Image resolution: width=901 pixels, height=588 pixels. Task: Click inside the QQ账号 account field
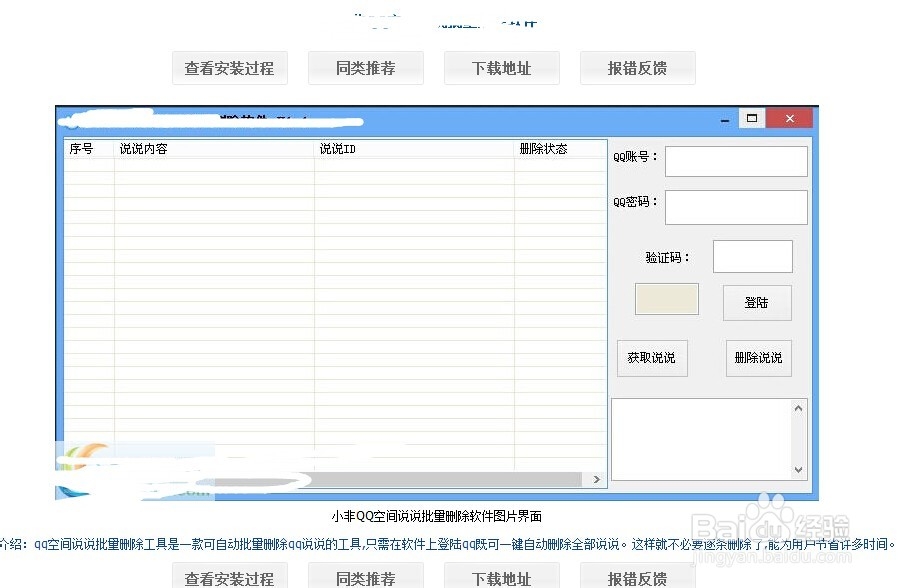point(736,160)
